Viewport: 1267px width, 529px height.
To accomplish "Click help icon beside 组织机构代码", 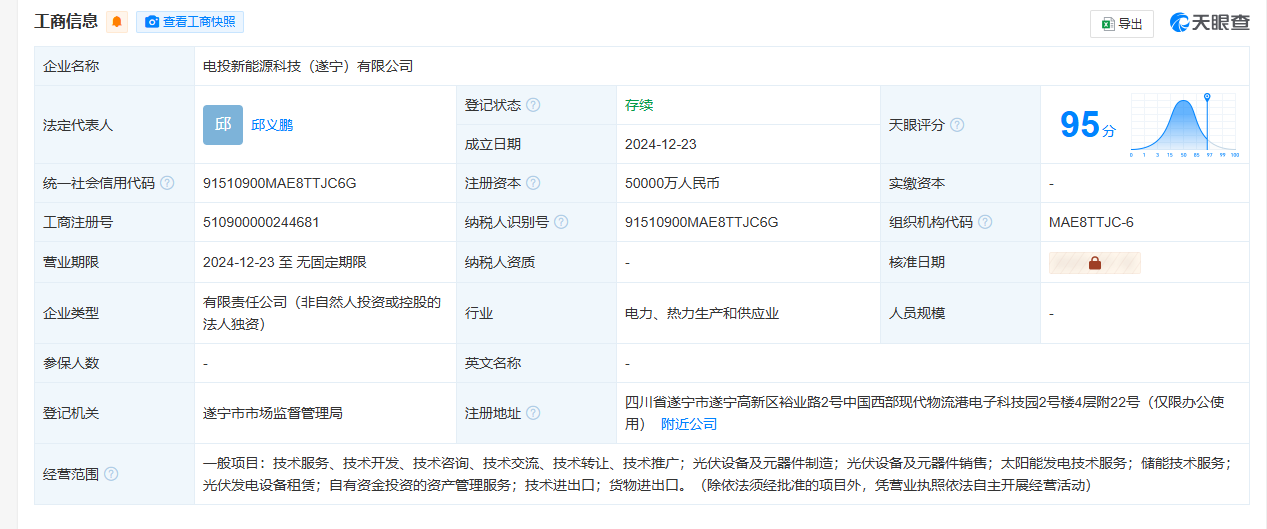I will 985,222.
